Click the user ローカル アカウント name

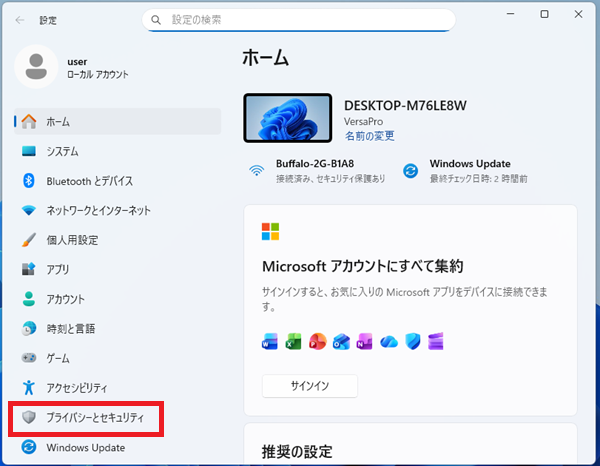pos(98,68)
